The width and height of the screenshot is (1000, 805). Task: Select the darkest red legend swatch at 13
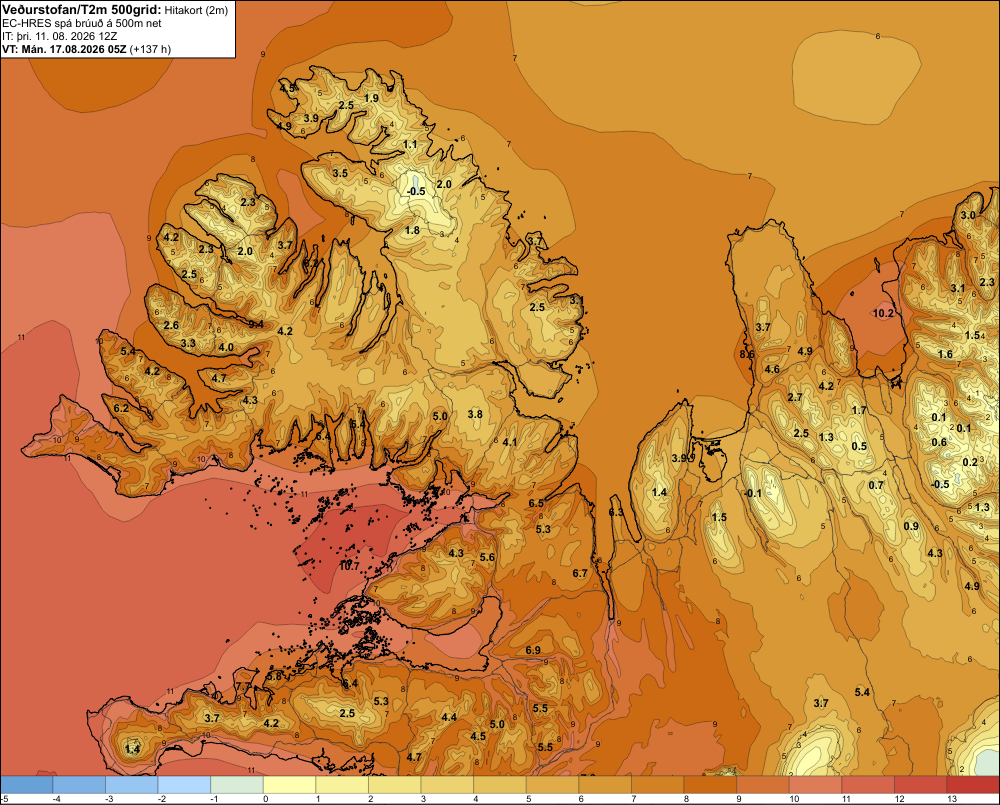973,785
